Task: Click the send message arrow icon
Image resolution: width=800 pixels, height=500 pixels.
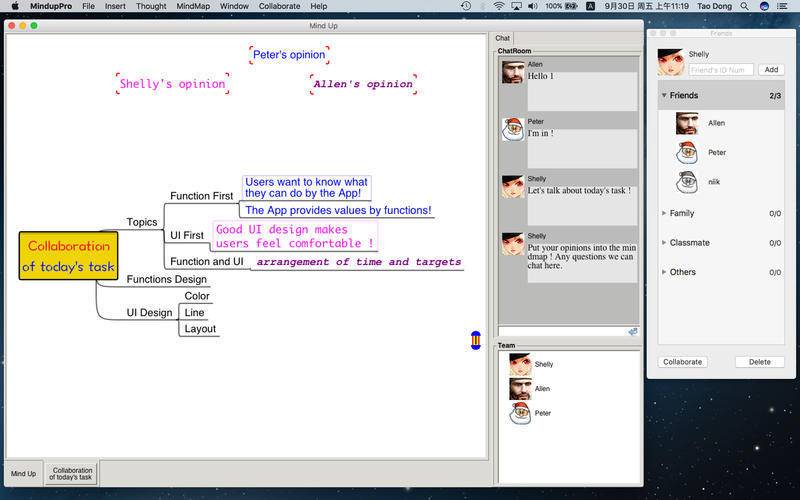Action: point(633,332)
